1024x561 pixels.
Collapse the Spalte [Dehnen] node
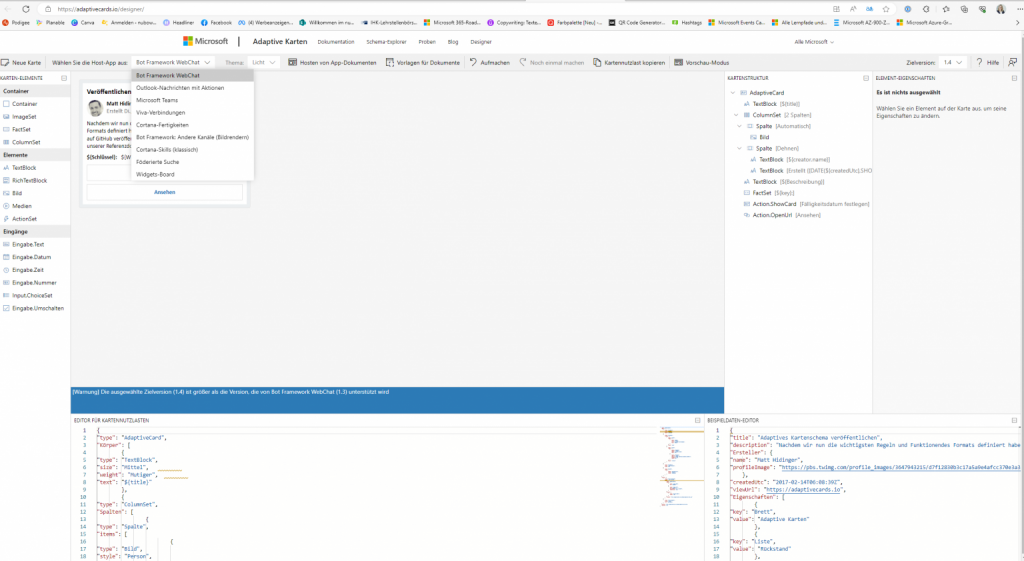tap(740, 148)
